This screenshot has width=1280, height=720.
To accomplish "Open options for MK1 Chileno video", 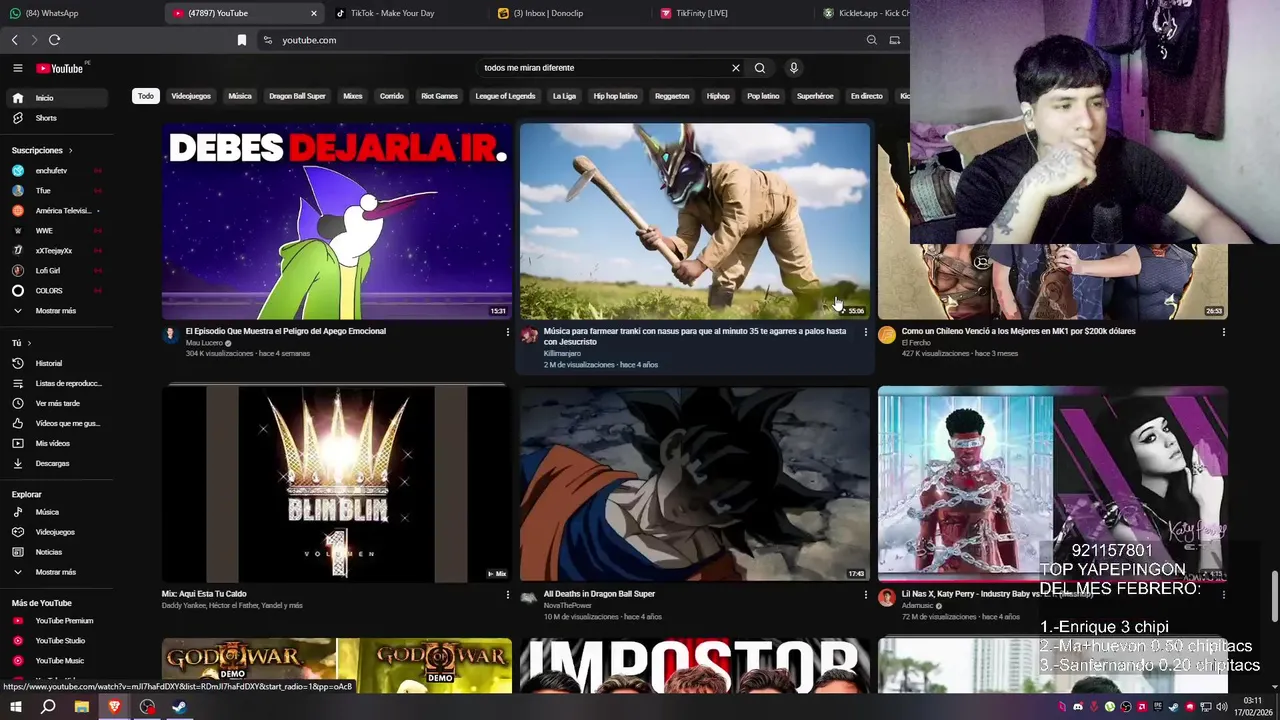I will click(1223, 332).
